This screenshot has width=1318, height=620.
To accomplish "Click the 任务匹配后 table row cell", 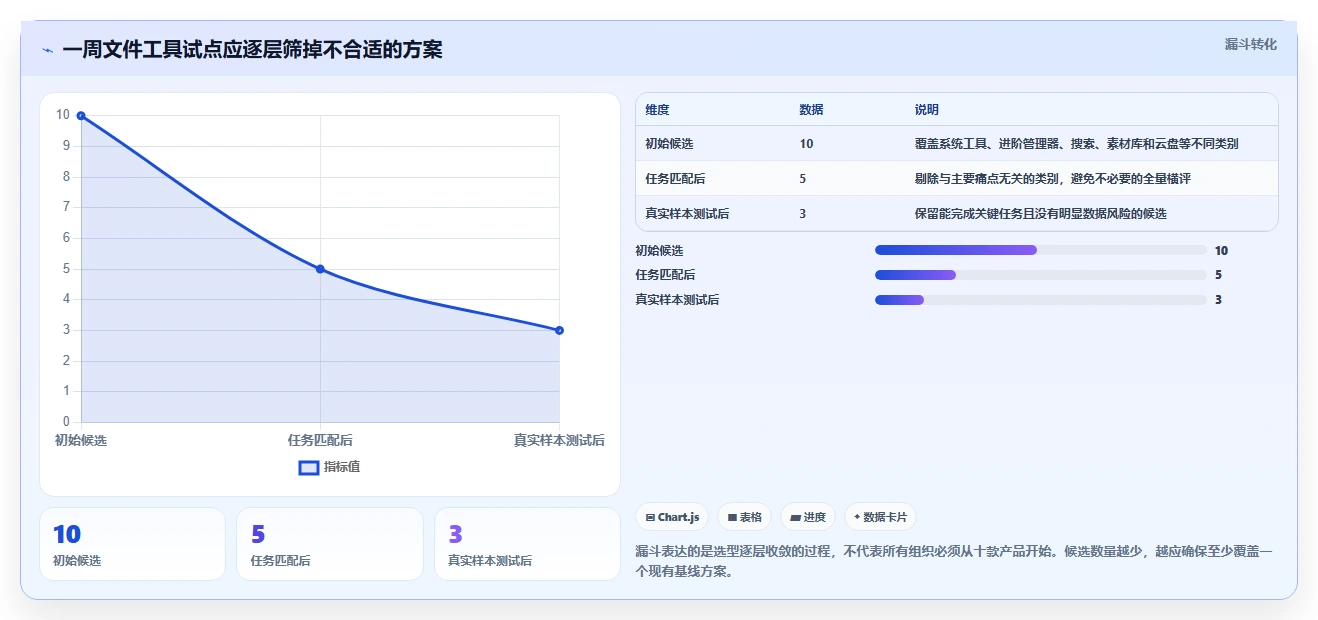I will click(713, 179).
